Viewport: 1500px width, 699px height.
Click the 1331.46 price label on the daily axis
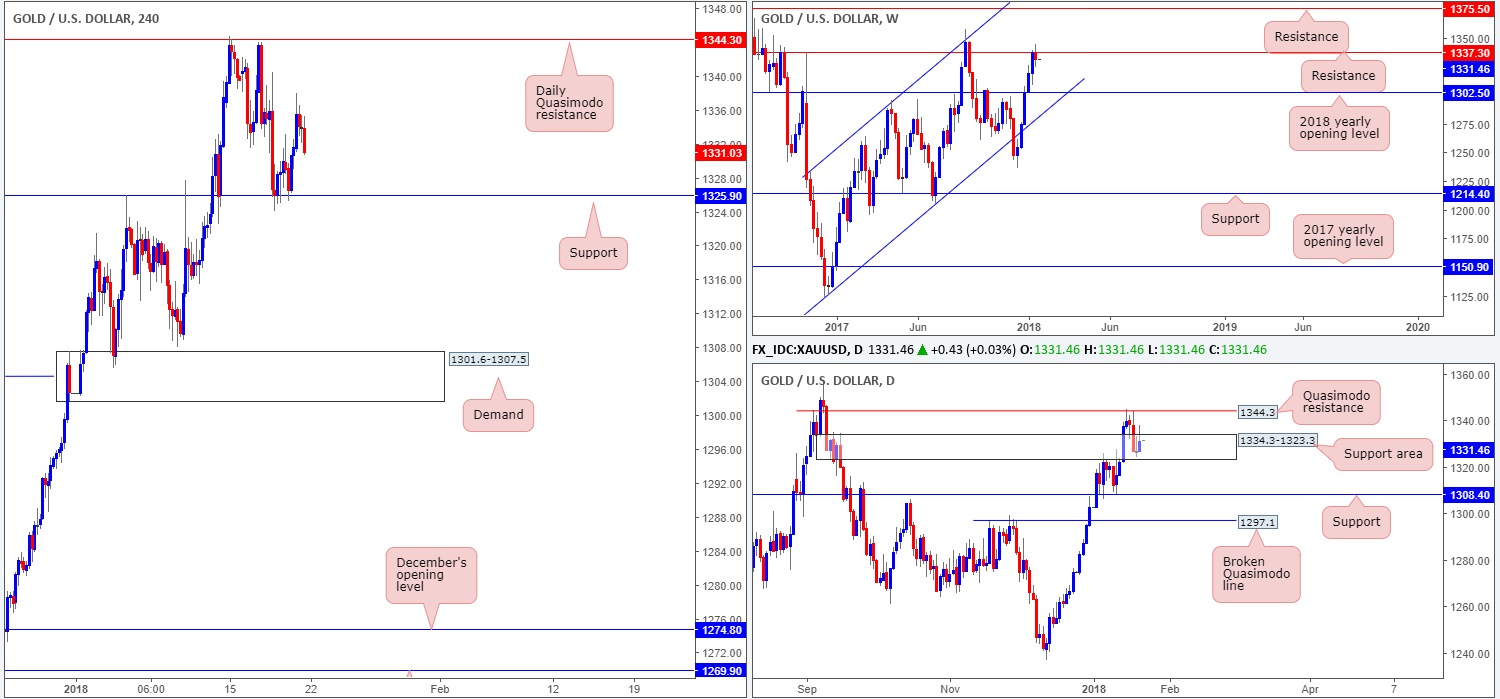click(1469, 451)
